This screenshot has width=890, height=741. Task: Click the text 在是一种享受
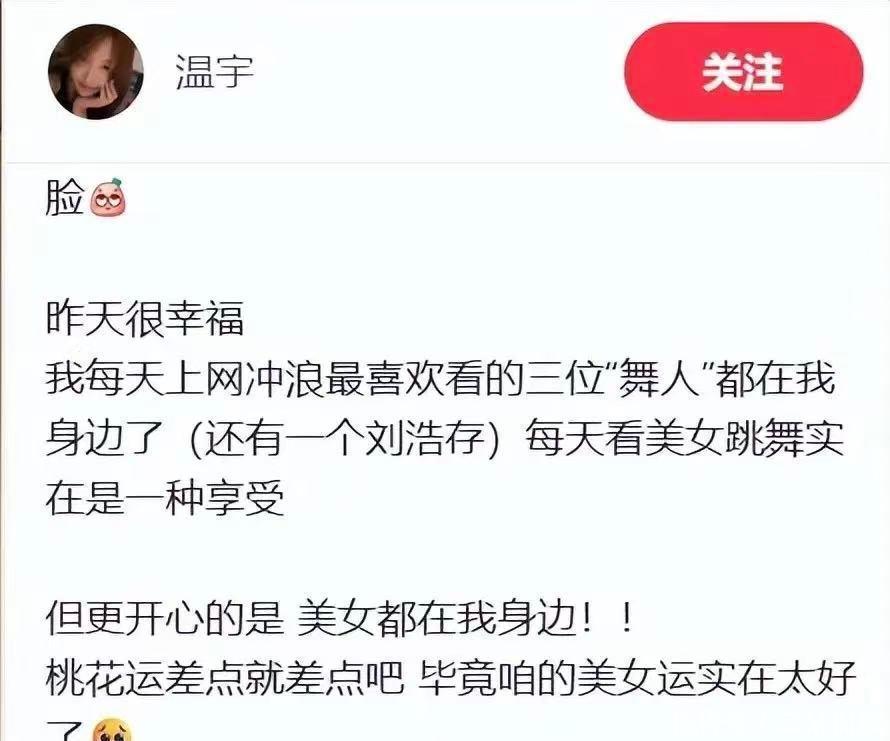[x=165, y=498]
